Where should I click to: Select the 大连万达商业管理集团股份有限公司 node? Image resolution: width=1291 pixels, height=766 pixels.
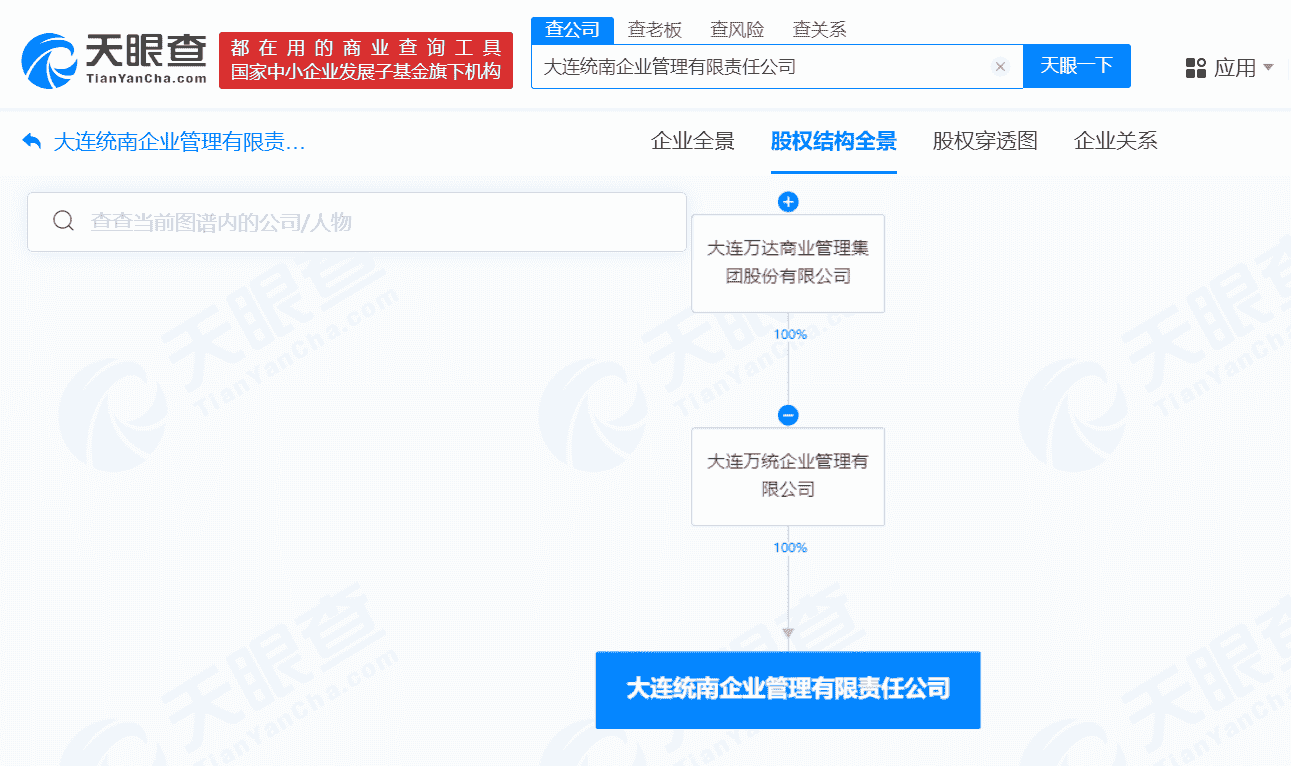pos(788,263)
